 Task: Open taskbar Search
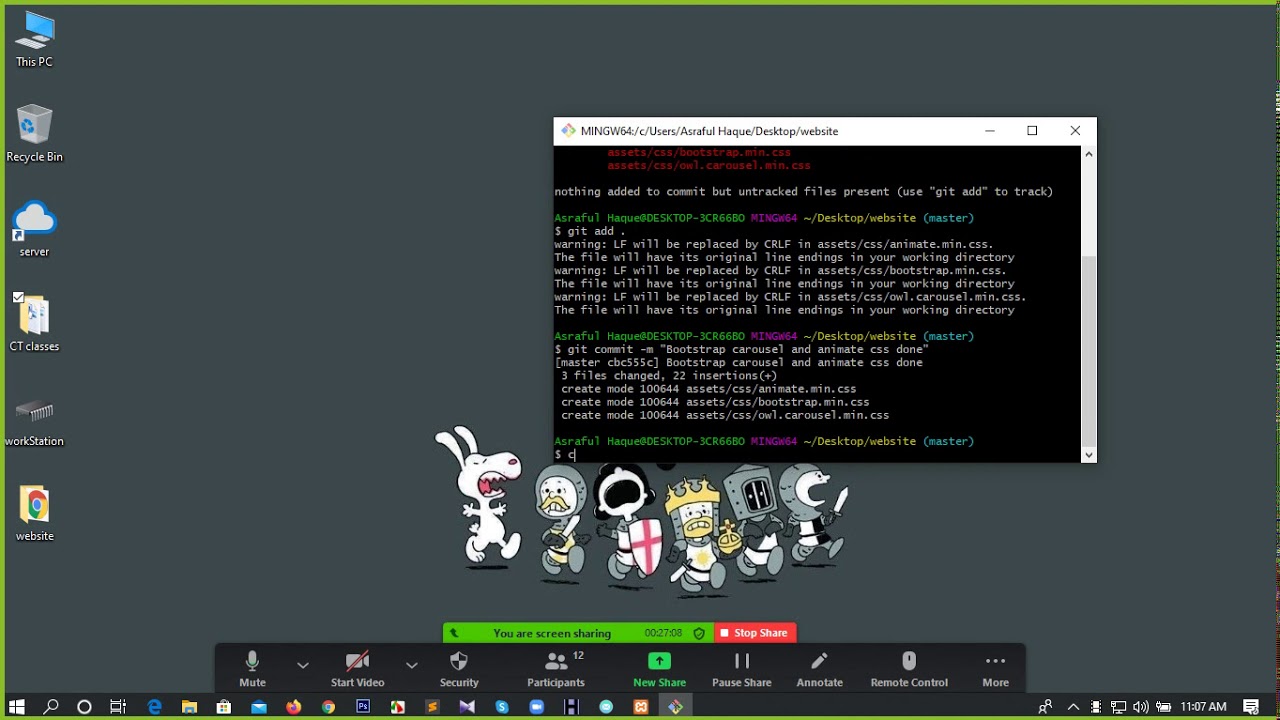(51, 707)
